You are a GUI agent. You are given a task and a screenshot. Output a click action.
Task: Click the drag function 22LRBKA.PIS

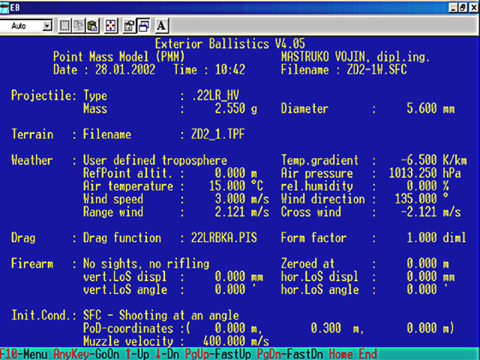click(x=224, y=238)
